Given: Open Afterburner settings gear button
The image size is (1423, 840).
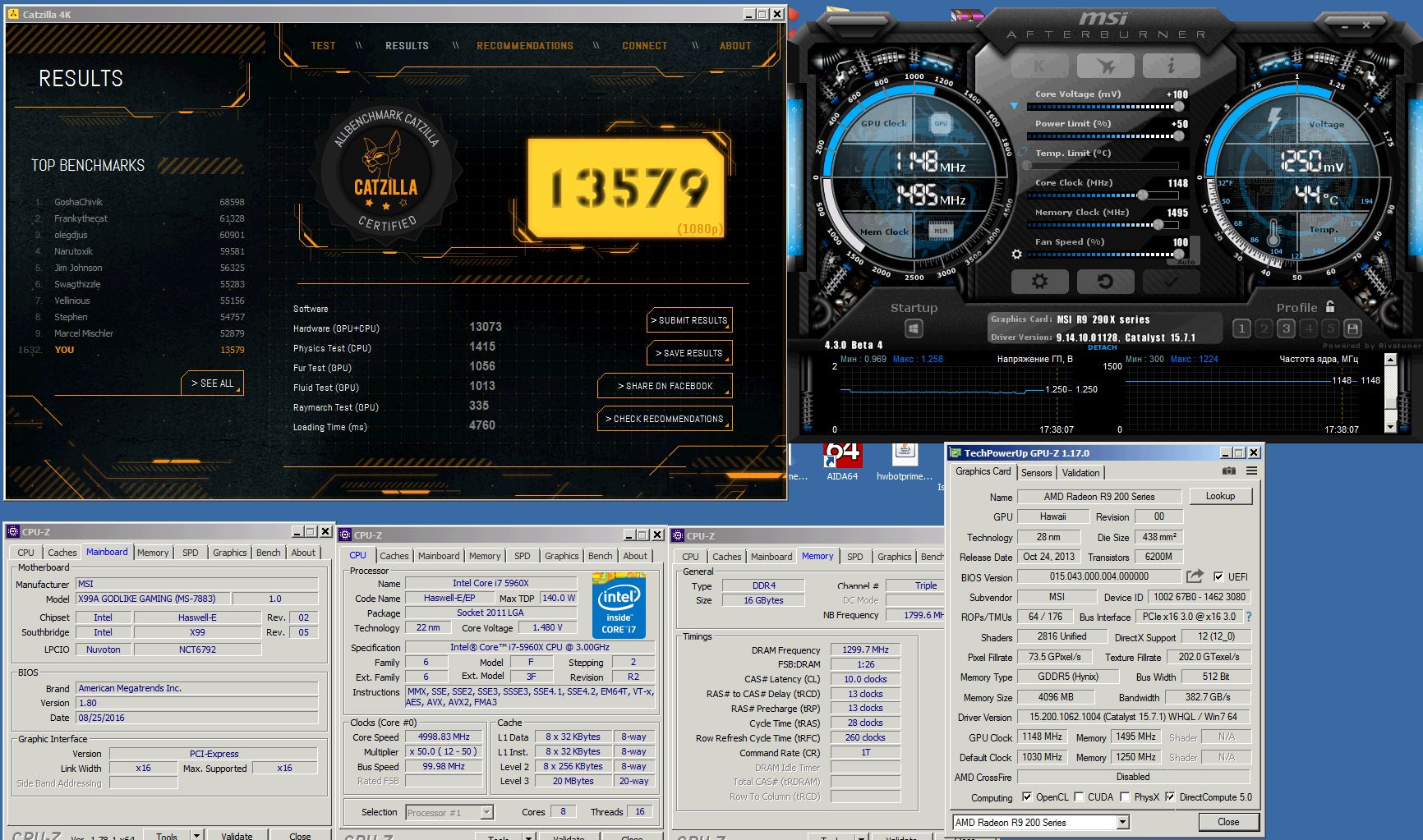Looking at the screenshot, I should pos(1039,282).
